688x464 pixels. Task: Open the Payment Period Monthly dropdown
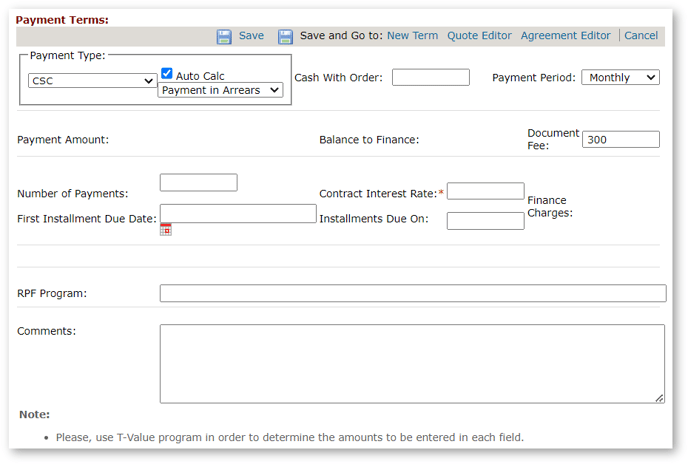point(620,78)
